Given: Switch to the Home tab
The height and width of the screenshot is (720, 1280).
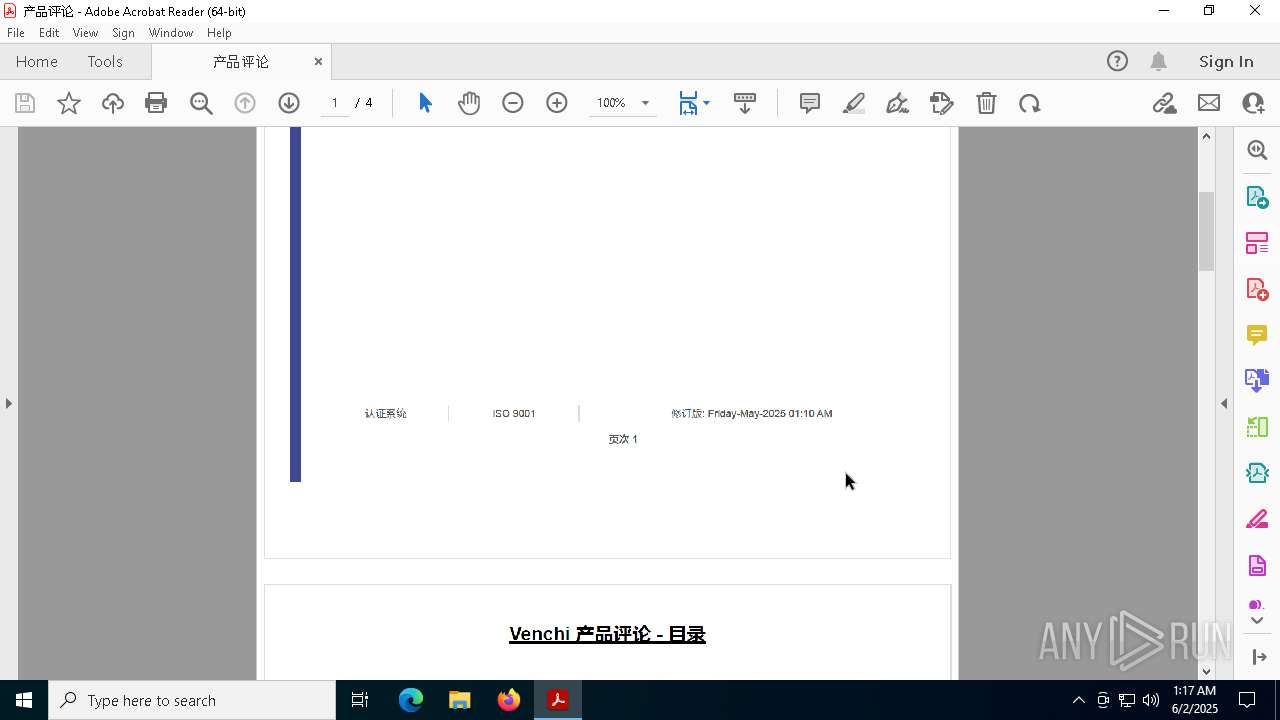Looking at the screenshot, I should coord(37,61).
